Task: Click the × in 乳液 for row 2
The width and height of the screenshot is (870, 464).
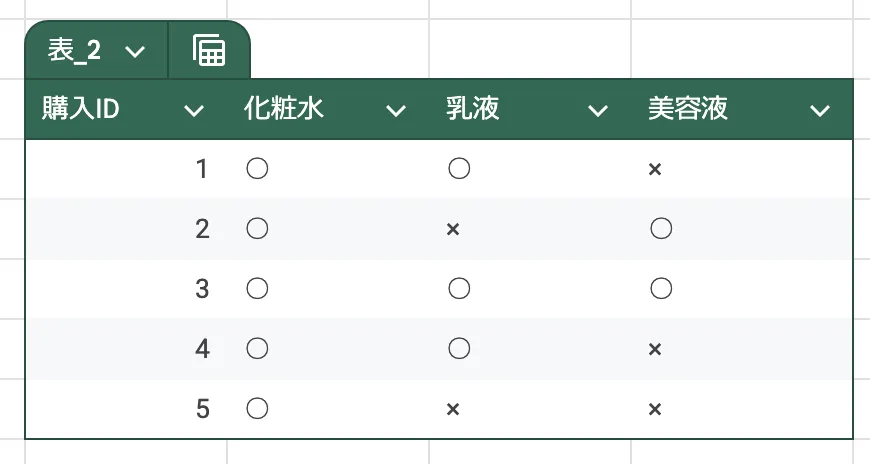Action: pos(453,229)
